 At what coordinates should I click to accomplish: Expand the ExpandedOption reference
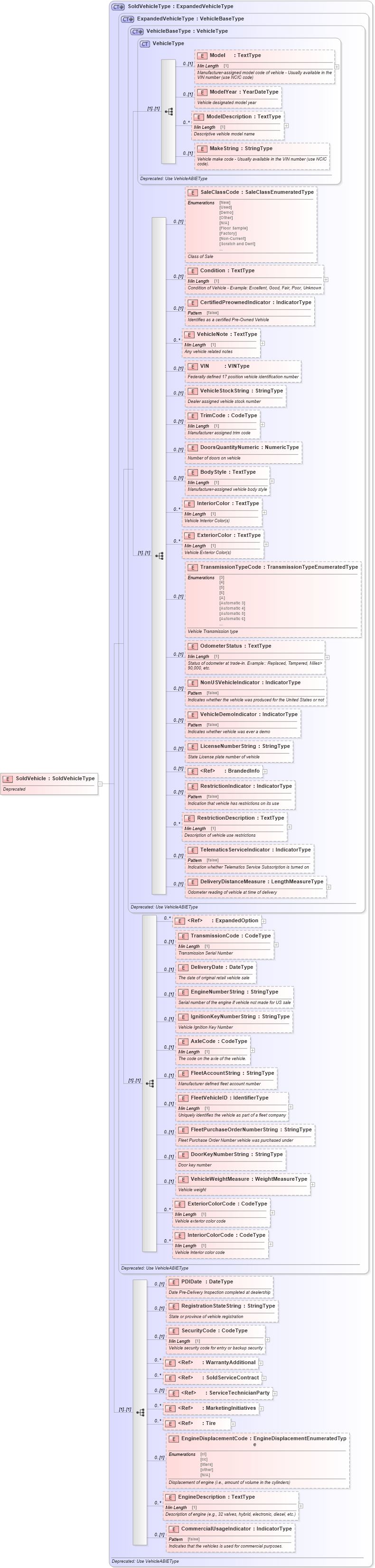coord(264,921)
